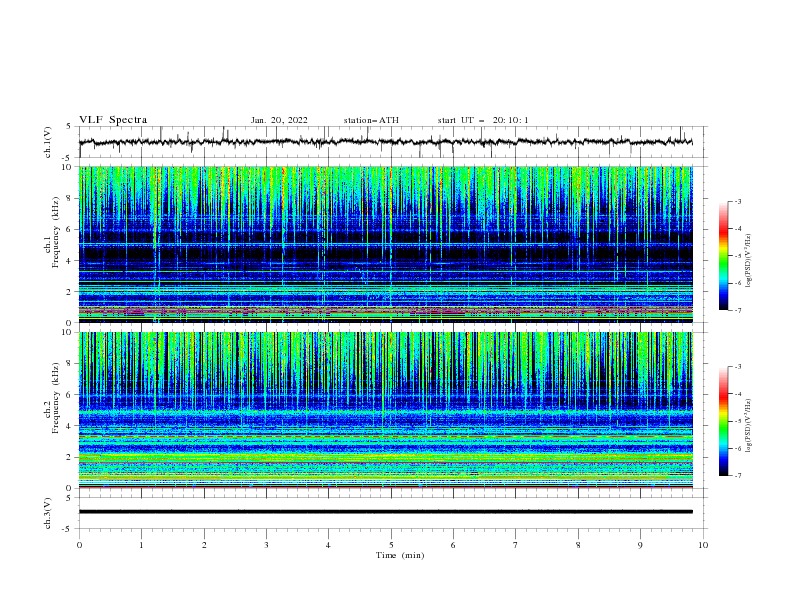
Task: Click the 'Time (min)' axis label
Action: (x=400, y=555)
